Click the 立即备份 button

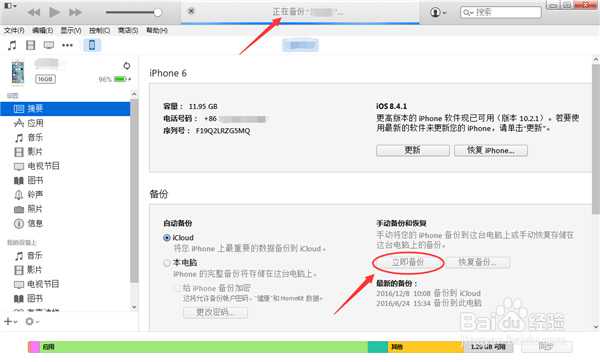[408, 263]
